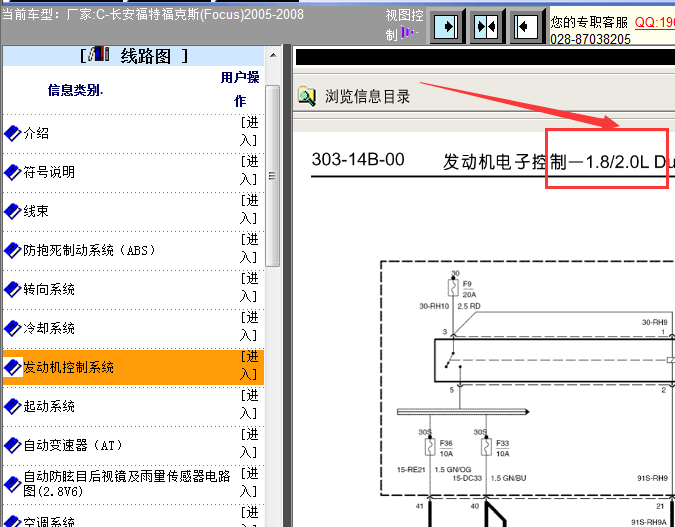Click the book icon beside 防抱死制动系统
This screenshot has width=675, height=527.
pyautogui.click(x=12, y=251)
